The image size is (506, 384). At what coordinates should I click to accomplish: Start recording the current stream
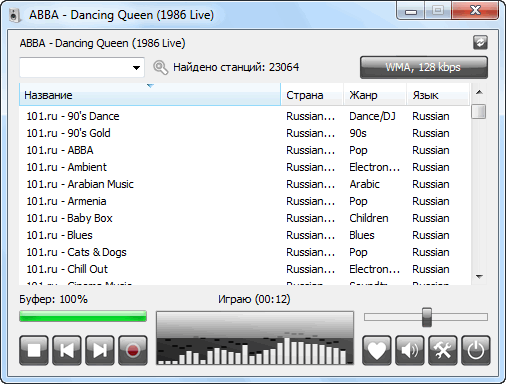(133, 350)
